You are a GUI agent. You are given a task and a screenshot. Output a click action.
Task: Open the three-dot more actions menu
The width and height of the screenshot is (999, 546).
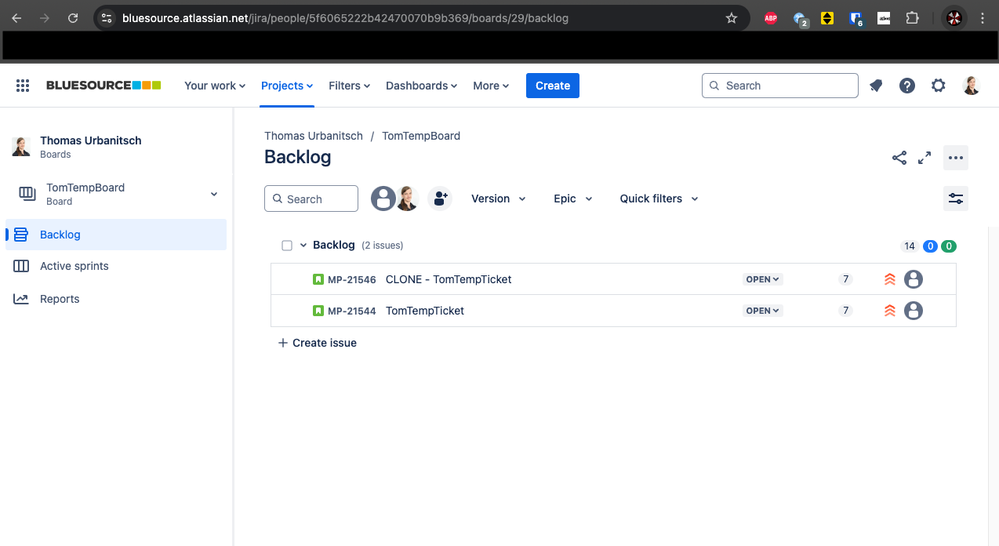955,158
